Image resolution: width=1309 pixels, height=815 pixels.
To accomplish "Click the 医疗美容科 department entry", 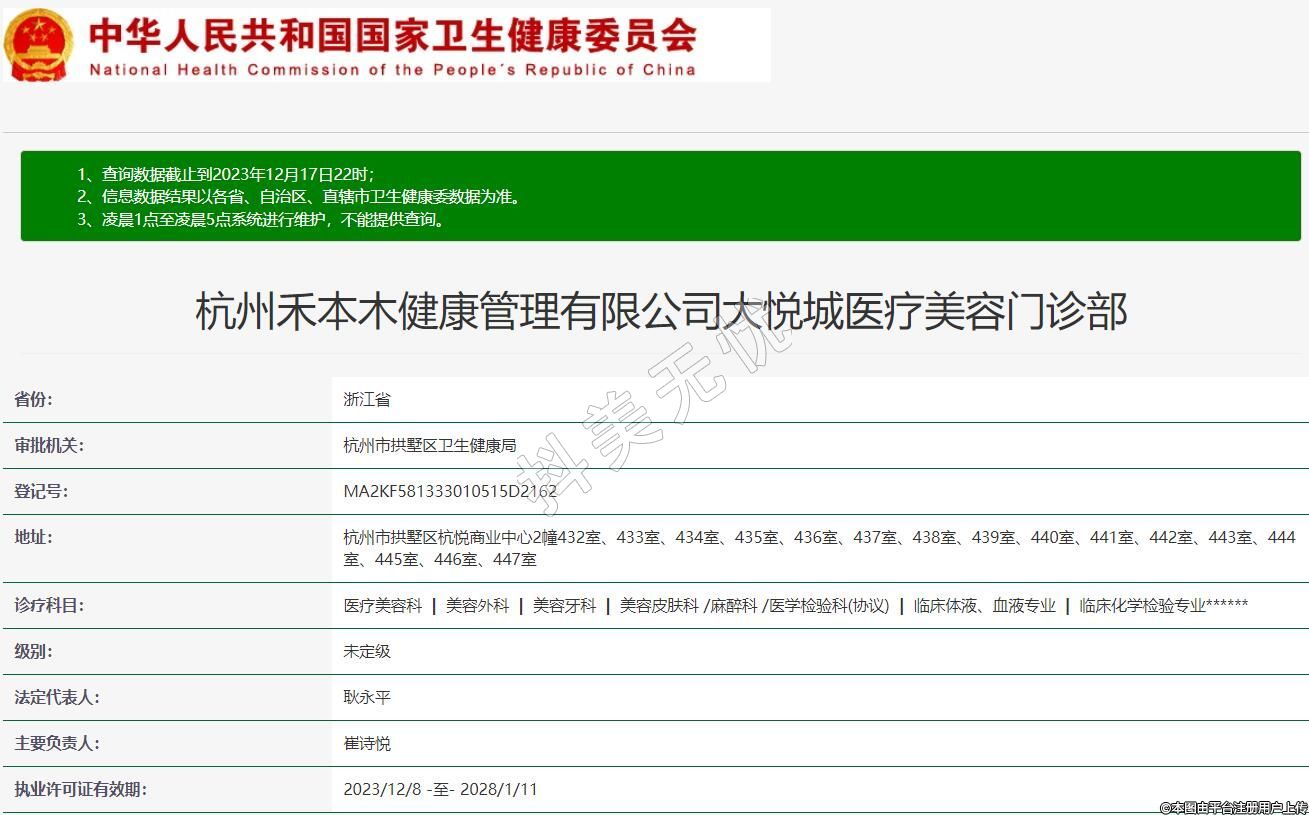I will tap(383, 605).
